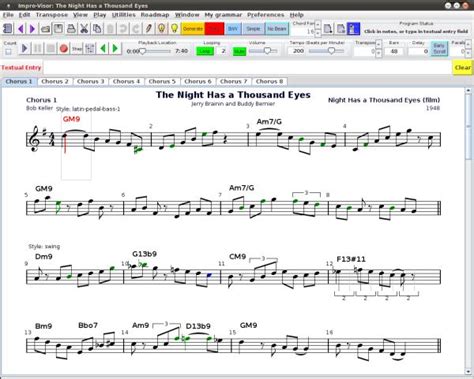Click the Delay value field
This screenshot has height=379, width=474.
pyautogui.click(x=418, y=51)
